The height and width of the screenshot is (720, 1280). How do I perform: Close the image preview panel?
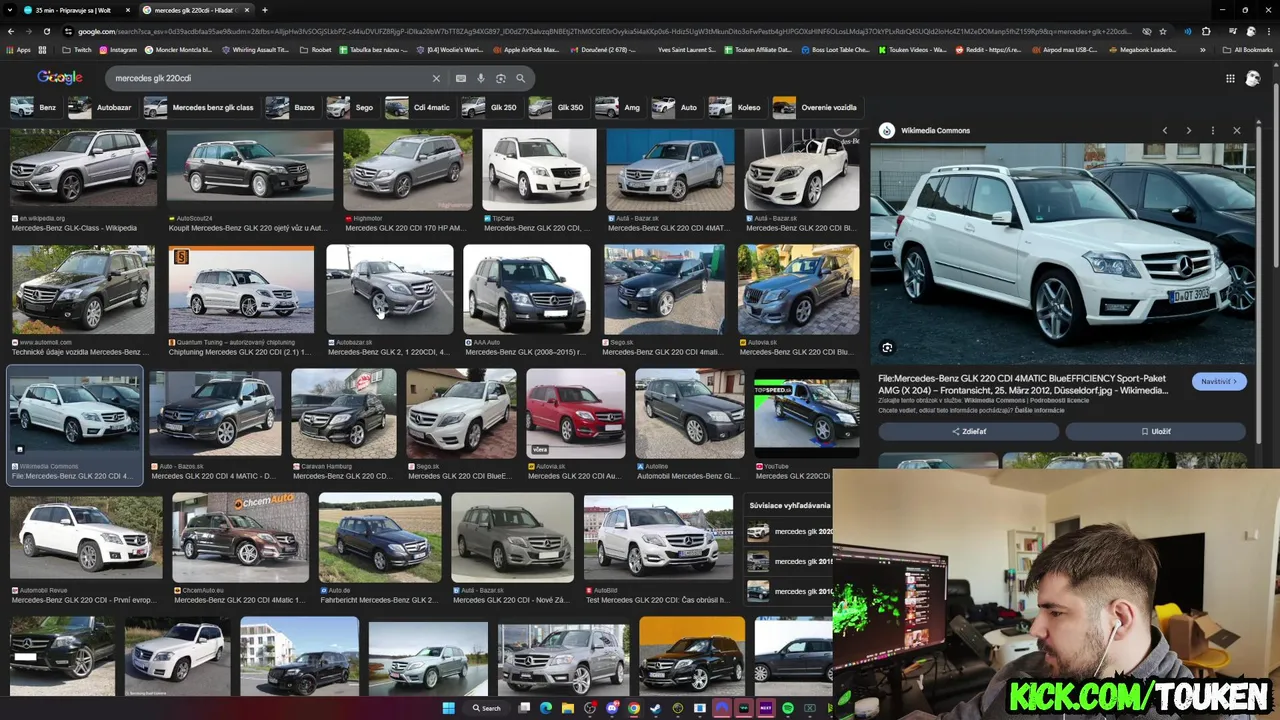click(x=1237, y=130)
